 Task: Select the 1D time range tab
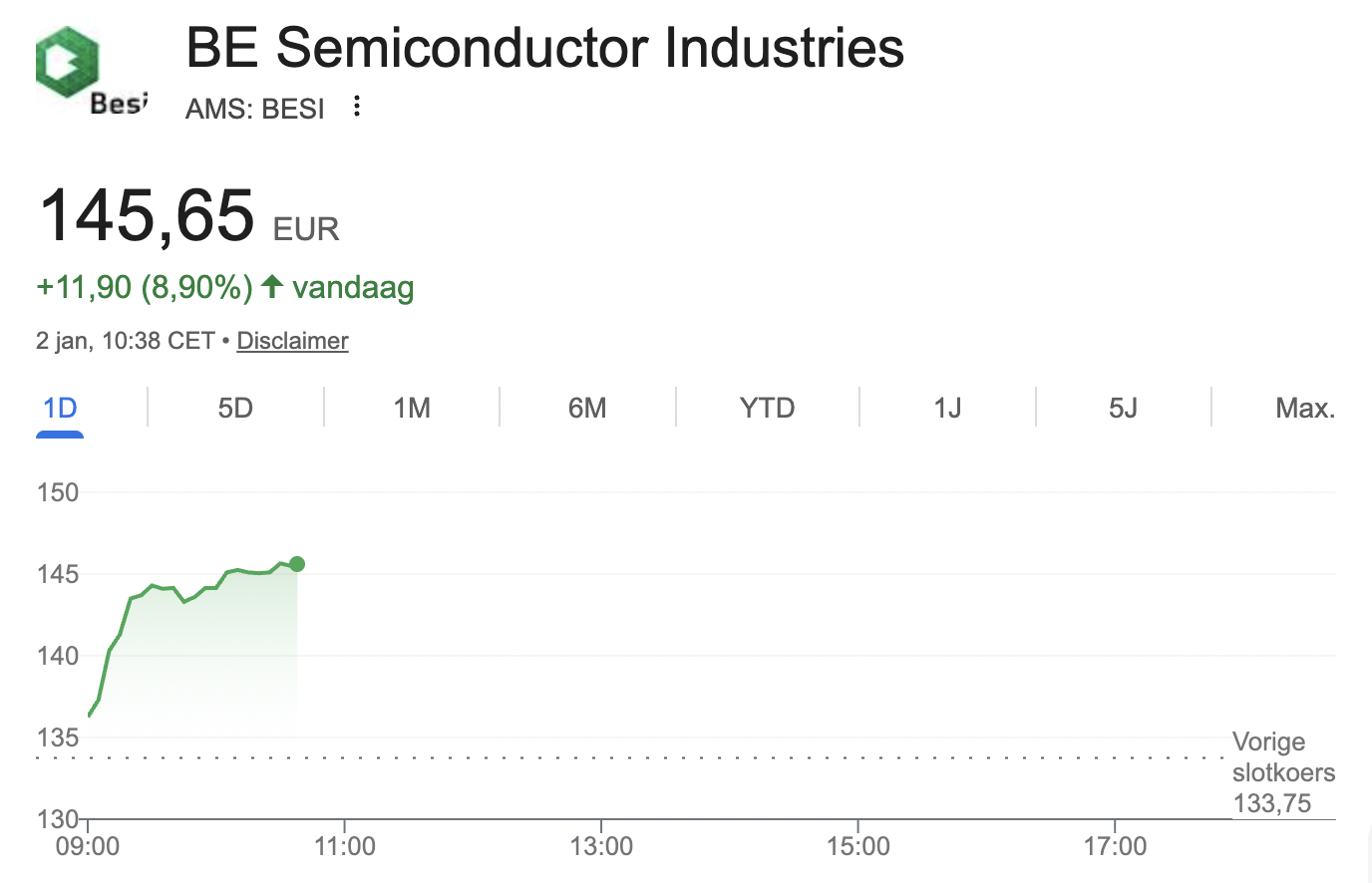(60, 408)
